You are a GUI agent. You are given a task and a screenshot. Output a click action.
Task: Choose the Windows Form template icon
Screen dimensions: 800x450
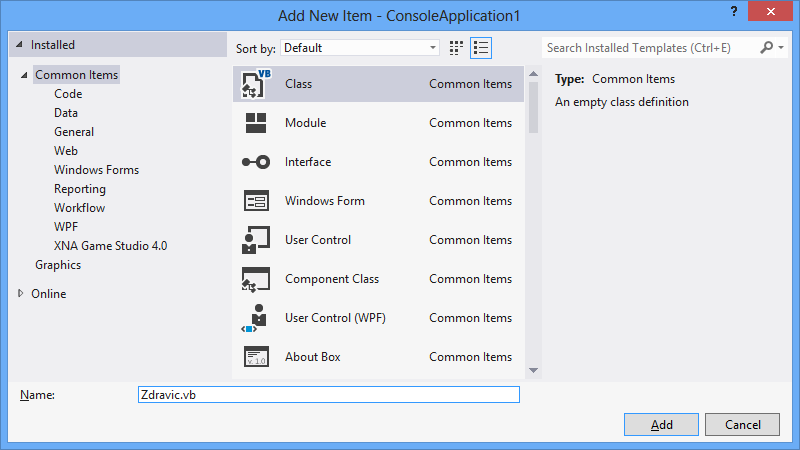pyautogui.click(x=255, y=201)
